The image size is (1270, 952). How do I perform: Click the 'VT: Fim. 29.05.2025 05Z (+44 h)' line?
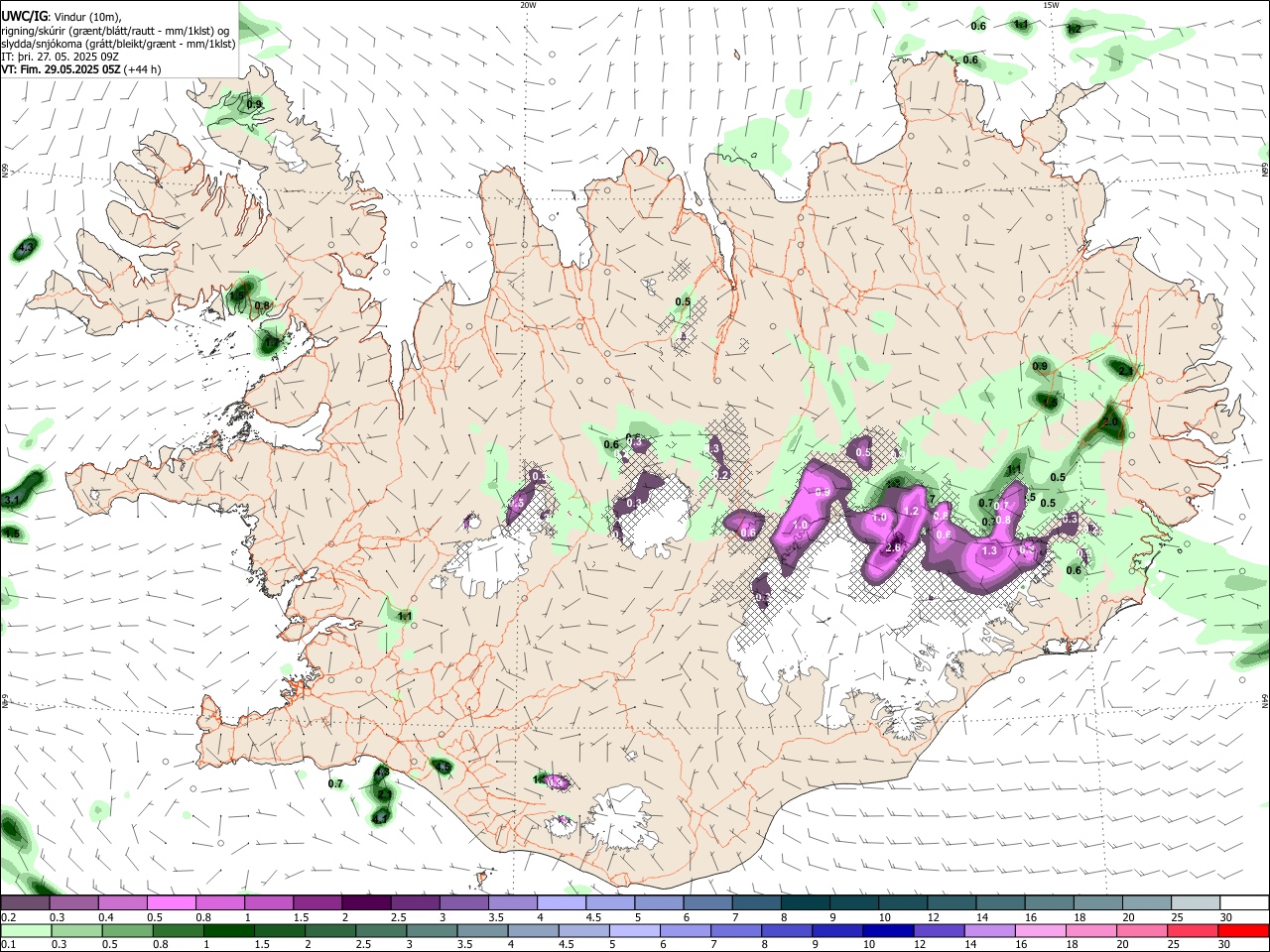click(81, 69)
